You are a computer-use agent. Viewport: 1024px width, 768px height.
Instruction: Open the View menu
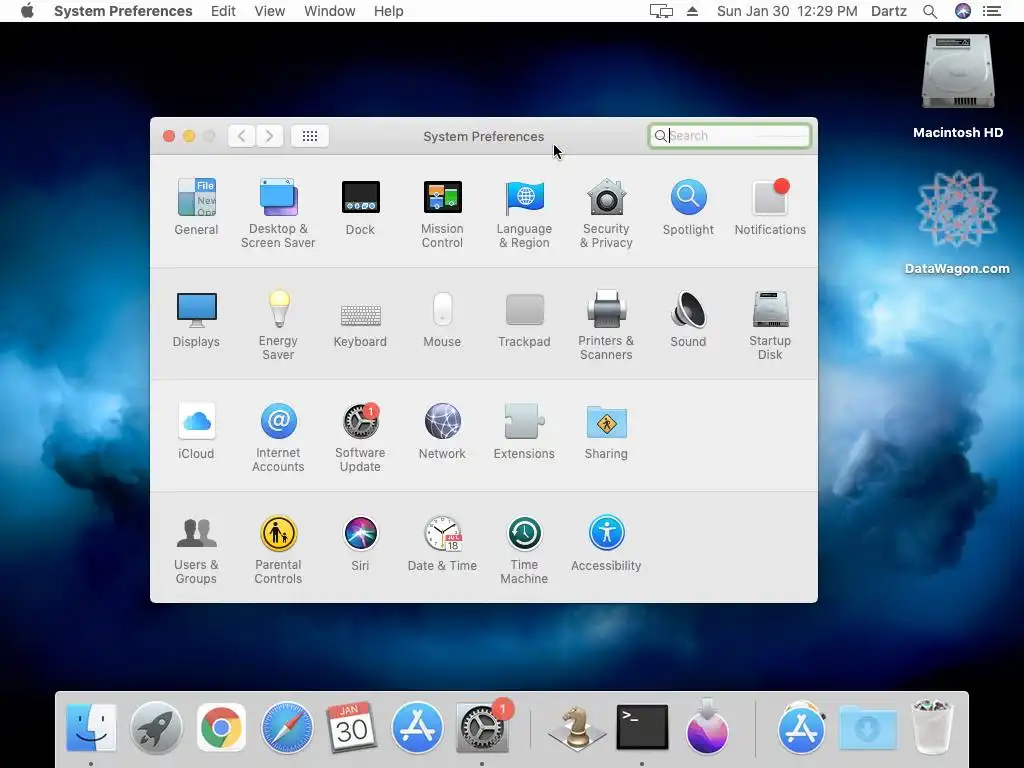tap(270, 11)
